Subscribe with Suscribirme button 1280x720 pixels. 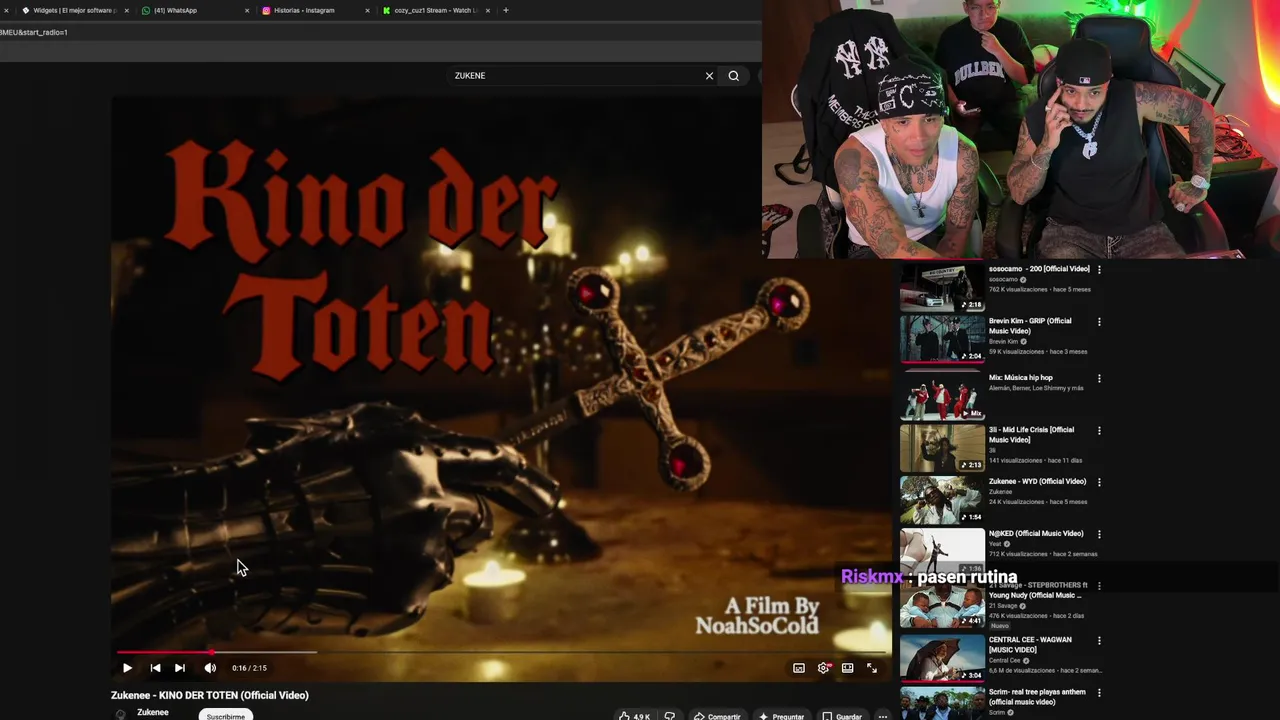(x=226, y=716)
